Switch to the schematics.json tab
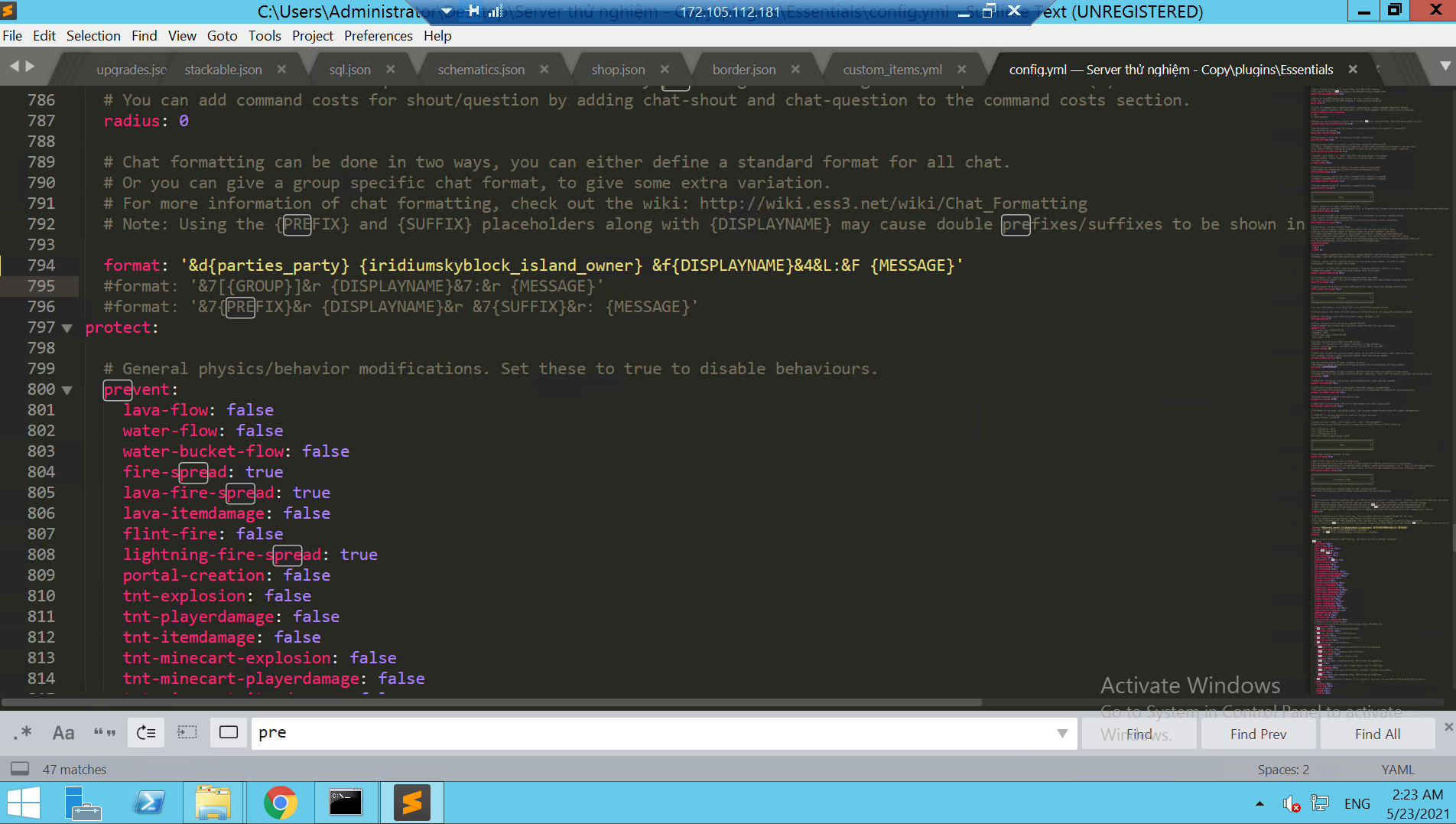This screenshot has height=824, width=1456. click(x=481, y=70)
